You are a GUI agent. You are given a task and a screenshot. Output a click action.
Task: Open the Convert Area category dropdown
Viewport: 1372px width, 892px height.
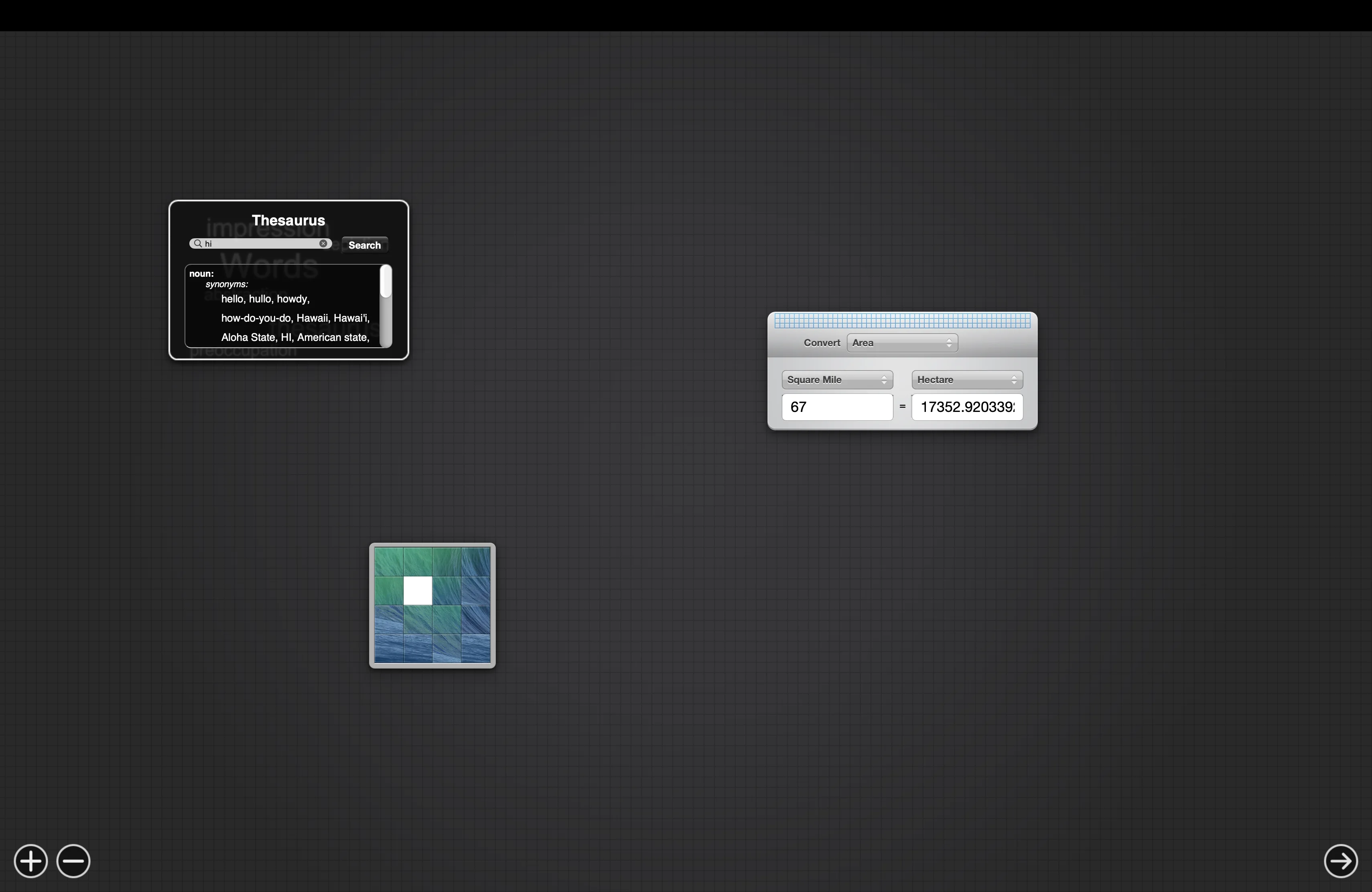pyautogui.click(x=902, y=343)
